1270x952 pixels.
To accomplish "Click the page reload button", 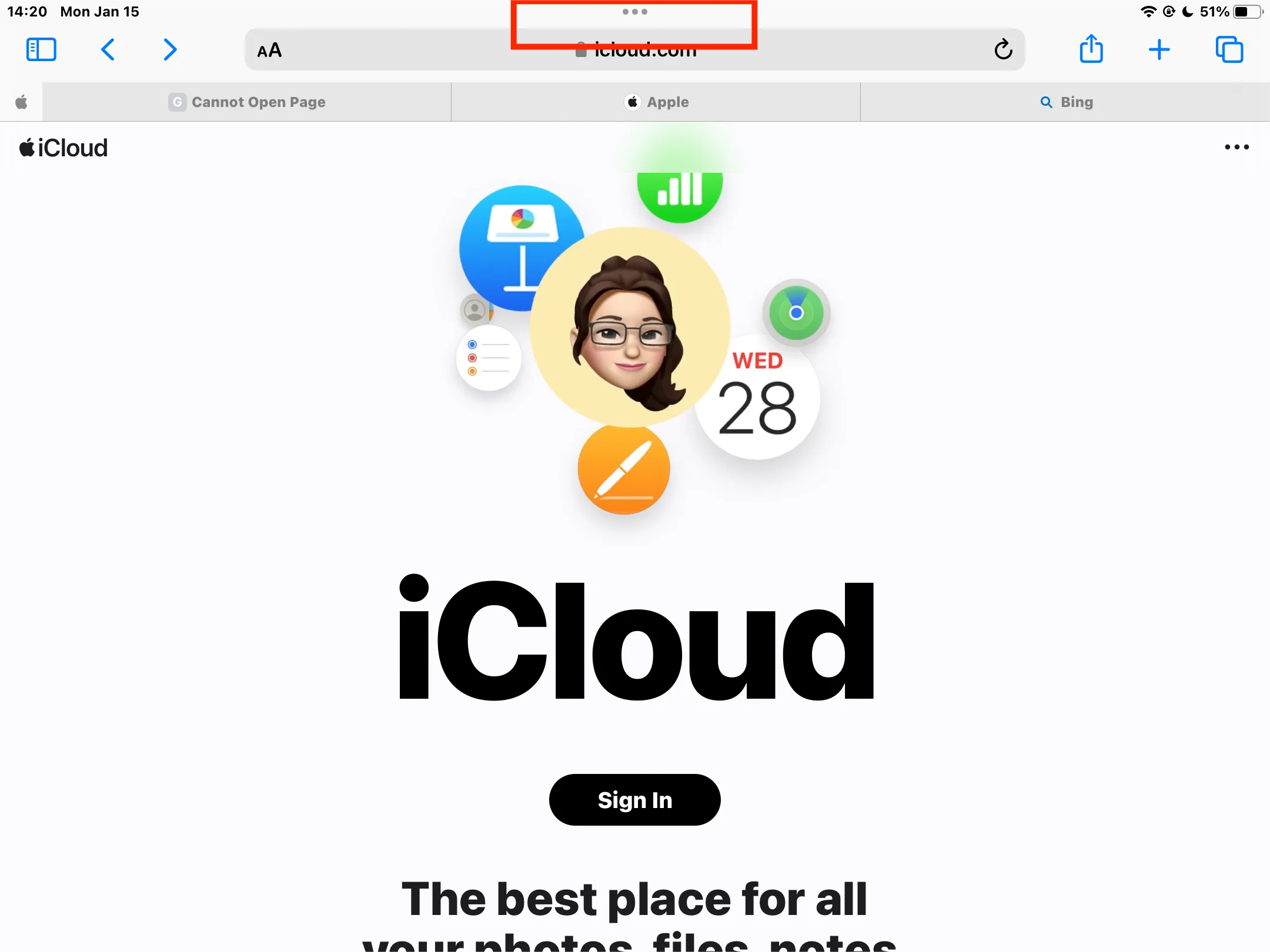I will [1003, 50].
